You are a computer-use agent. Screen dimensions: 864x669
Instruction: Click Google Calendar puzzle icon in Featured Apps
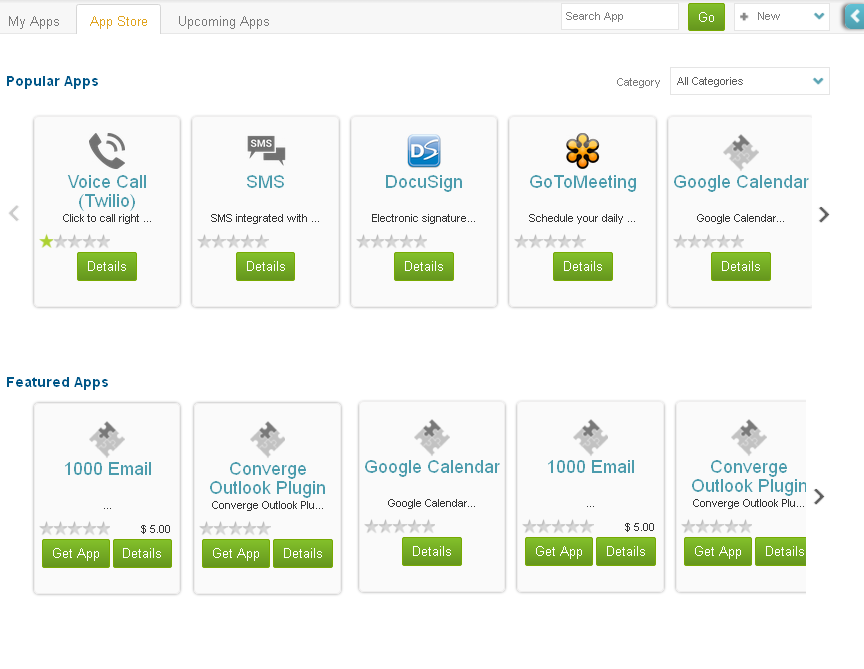coord(432,437)
